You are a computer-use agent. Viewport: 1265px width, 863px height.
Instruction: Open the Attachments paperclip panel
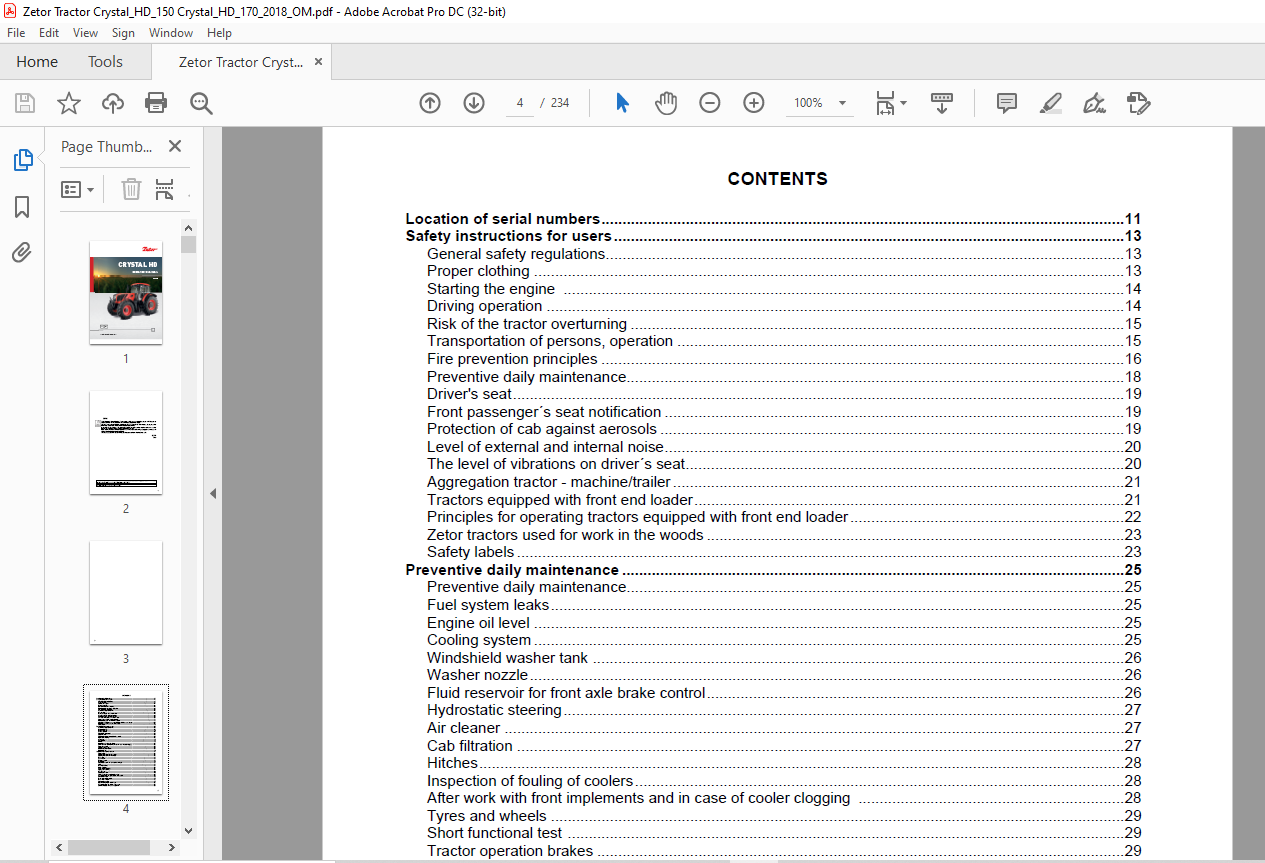pos(22,252)
